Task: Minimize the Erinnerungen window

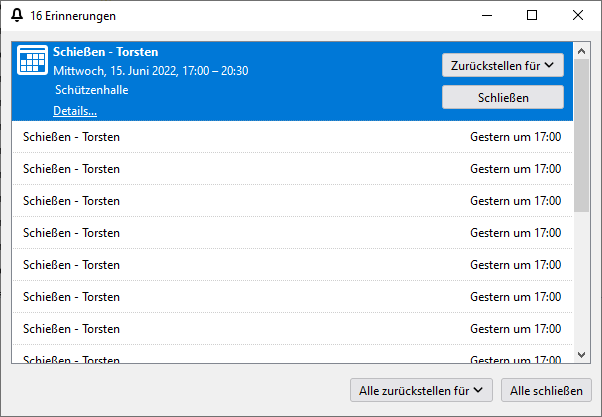Action: (487, 15)
